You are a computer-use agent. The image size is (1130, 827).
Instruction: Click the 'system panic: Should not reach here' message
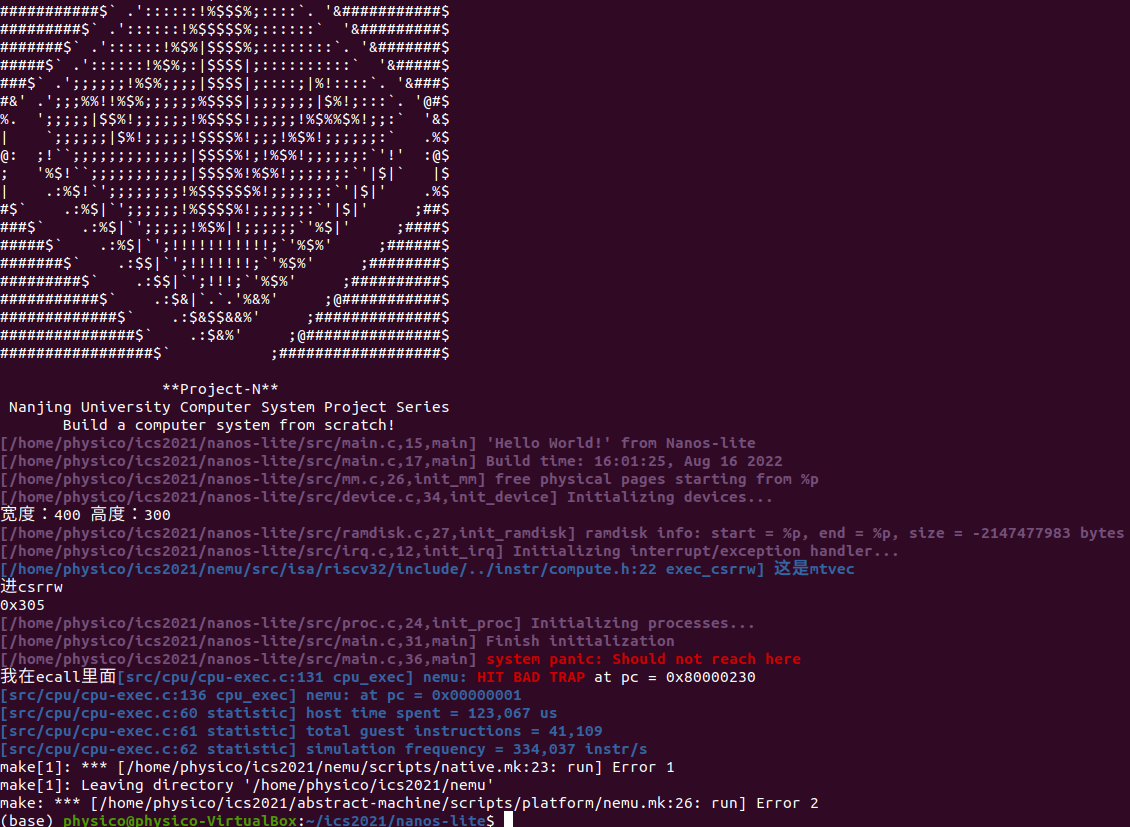[x=644, y=659]
